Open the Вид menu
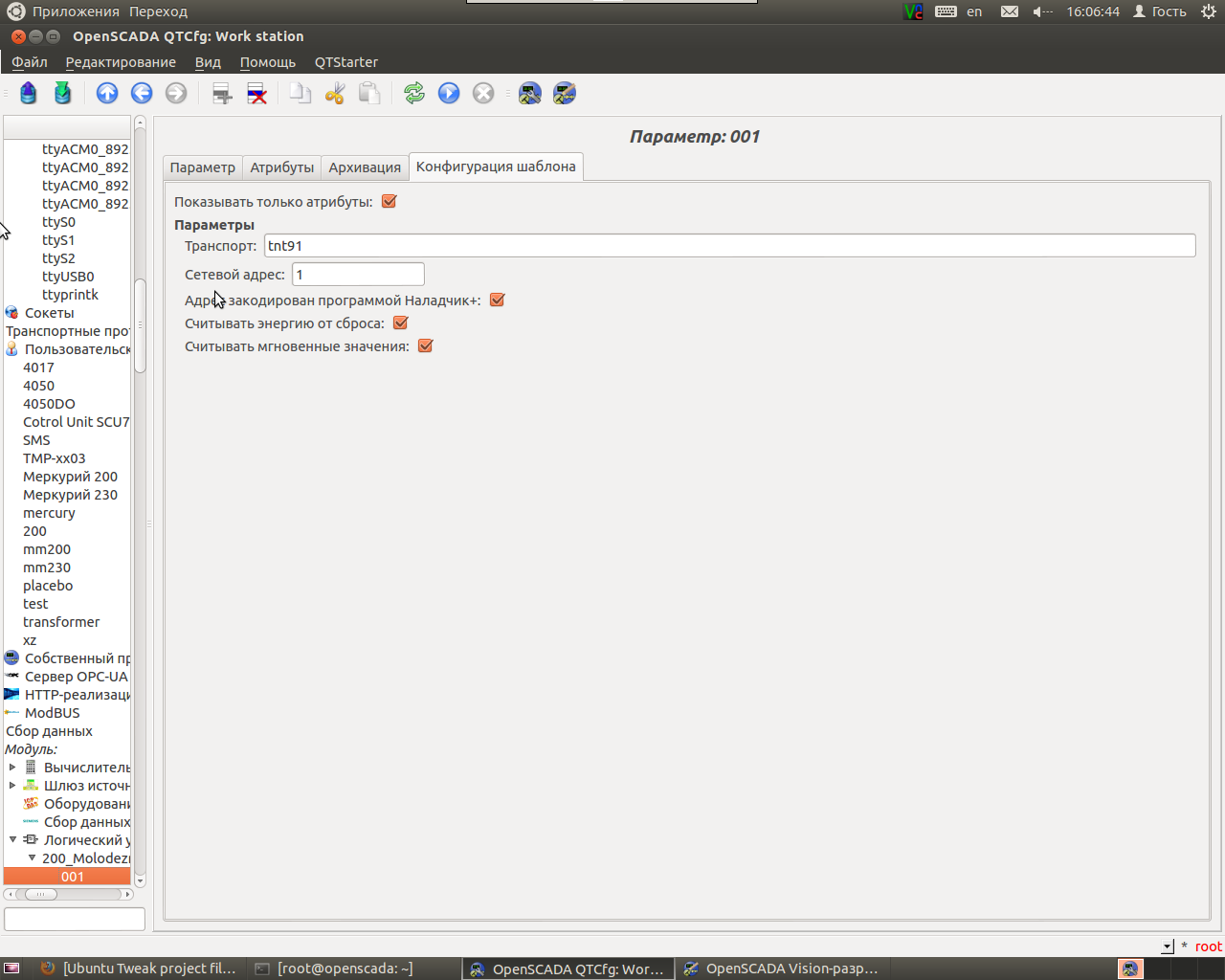 (x=208, y=62)
